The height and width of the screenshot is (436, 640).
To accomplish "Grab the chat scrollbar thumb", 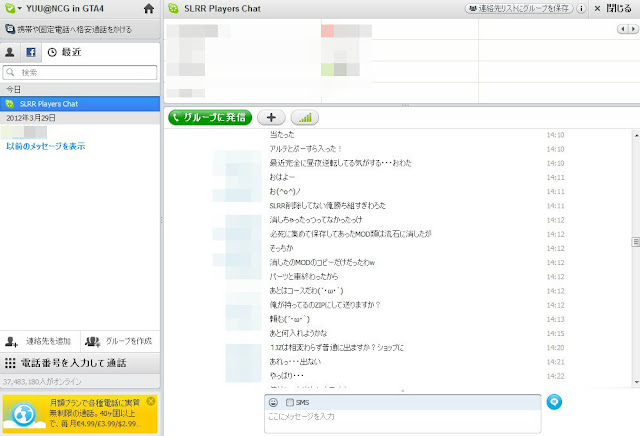I will pos(636,242).
